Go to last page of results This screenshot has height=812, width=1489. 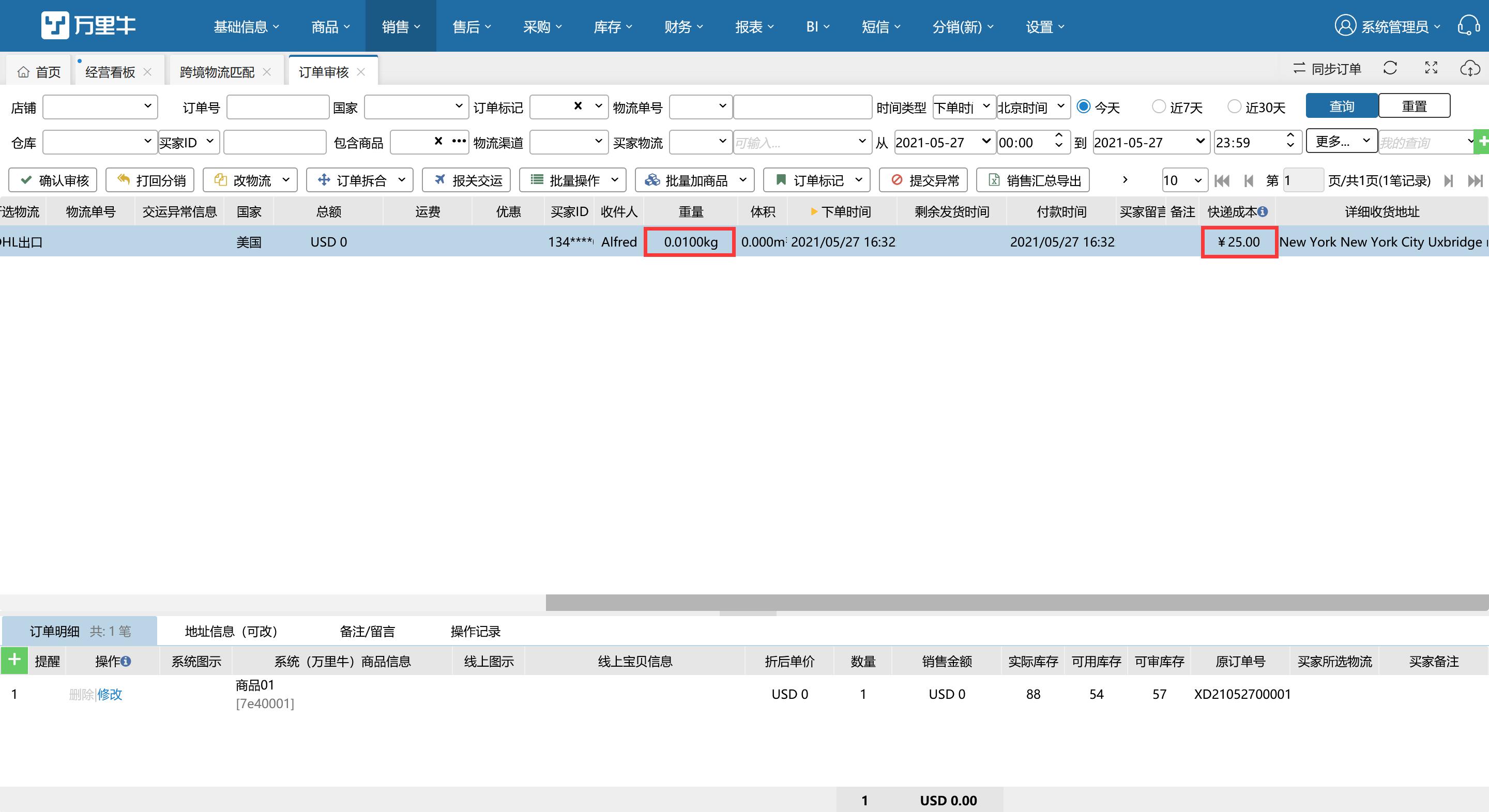1475,180
